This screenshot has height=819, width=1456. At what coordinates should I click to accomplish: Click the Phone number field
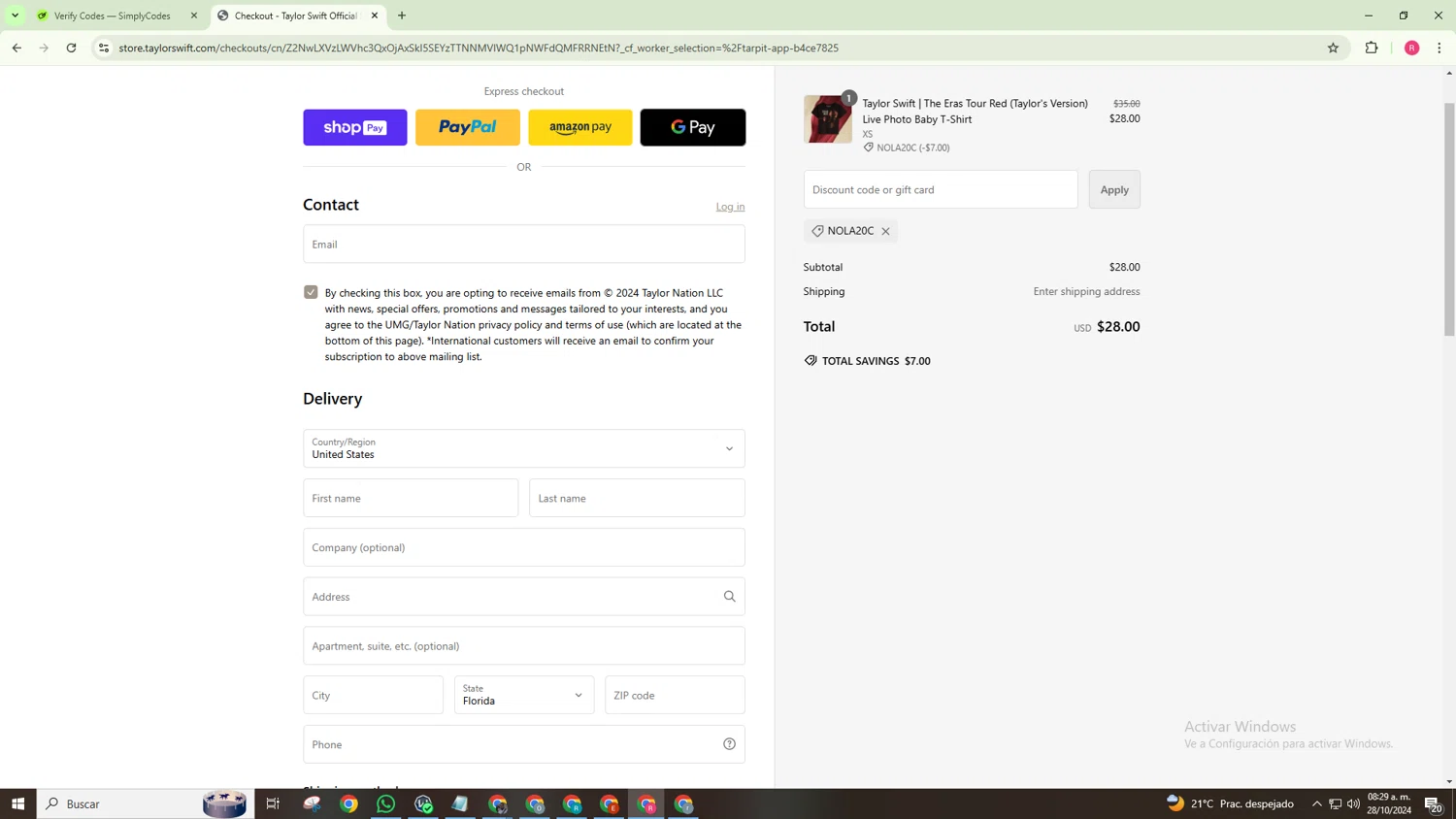(x=524, y=744)
